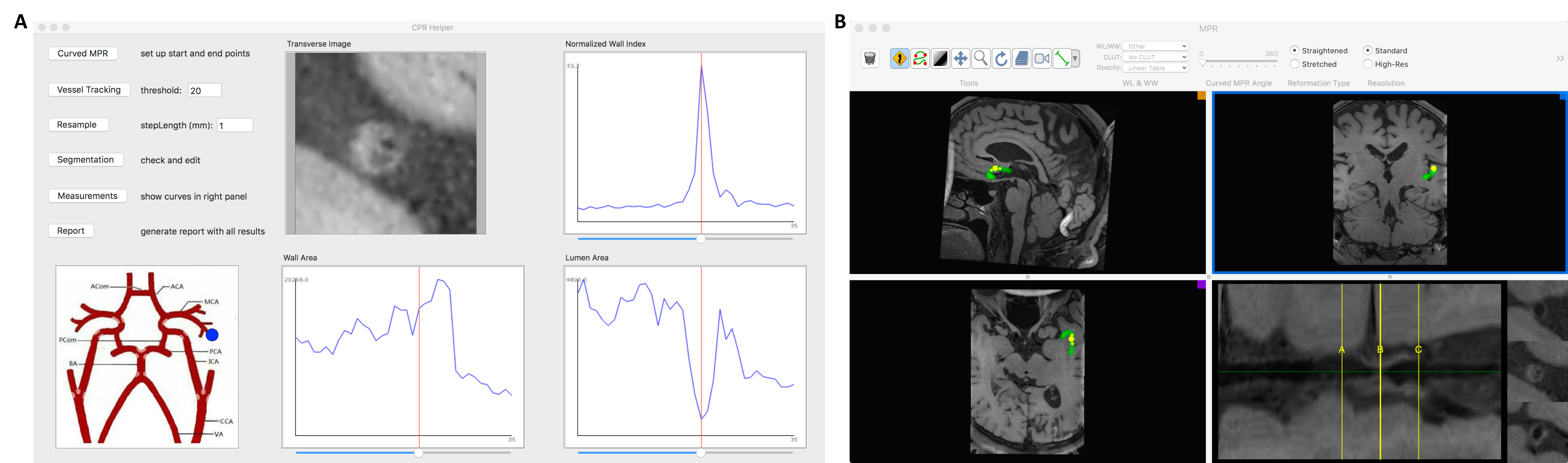The image size is (1568, 463).
Task: Click the stepLength input field
Action: [x=235, y=125]
